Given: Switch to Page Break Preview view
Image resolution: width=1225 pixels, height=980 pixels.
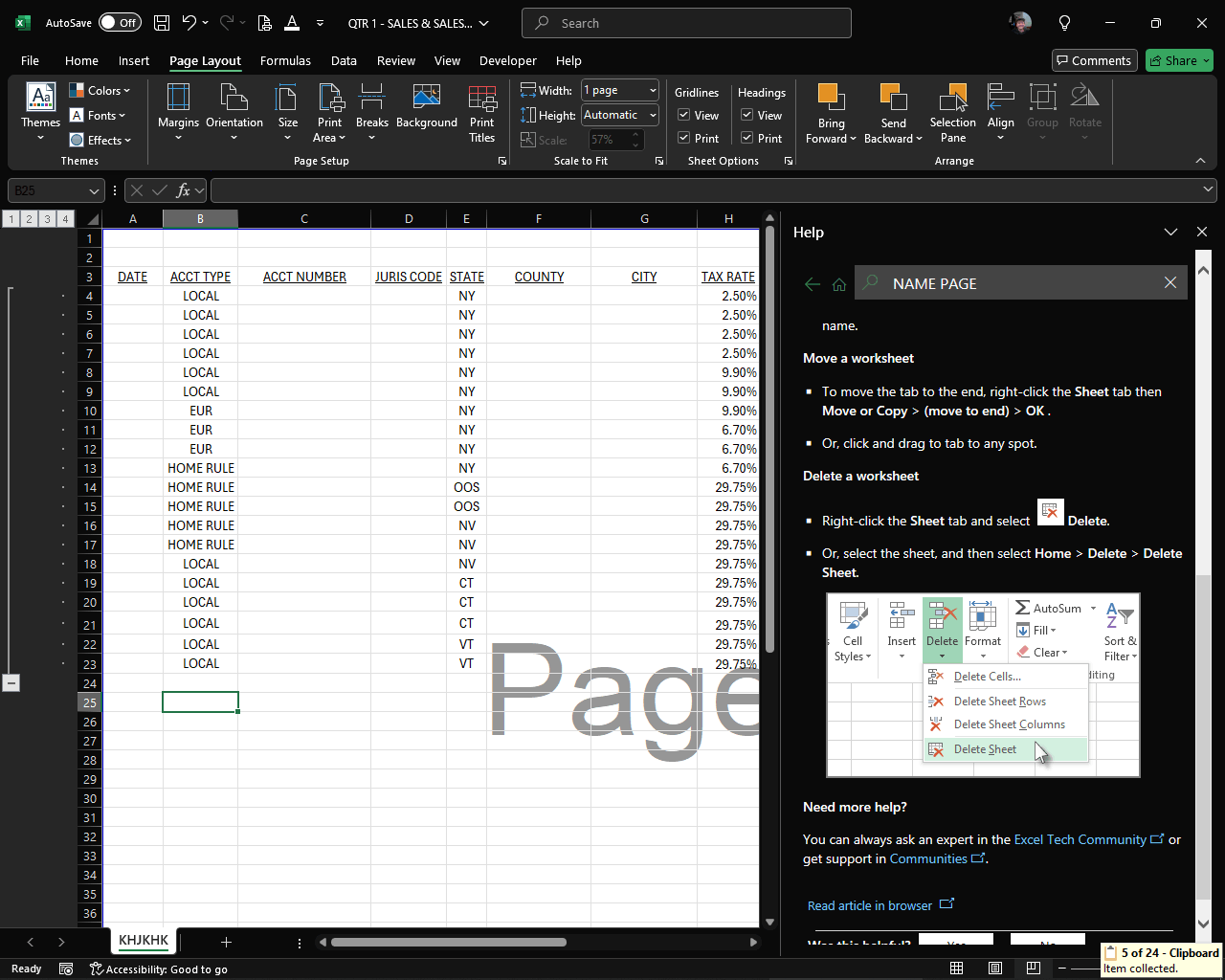Looking at the screenshot, I should point(1033,969).
